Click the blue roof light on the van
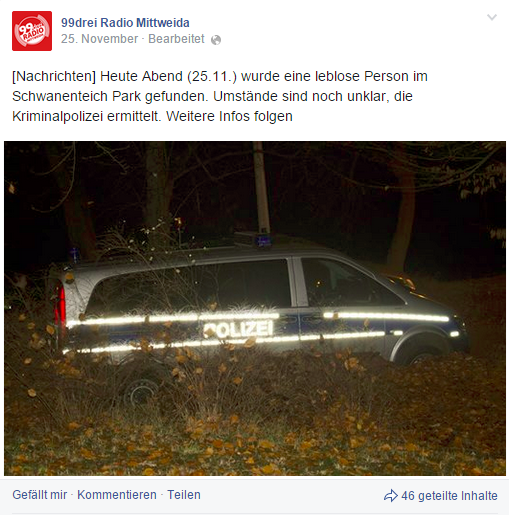509x515 pixels. (x=263, y=240)
